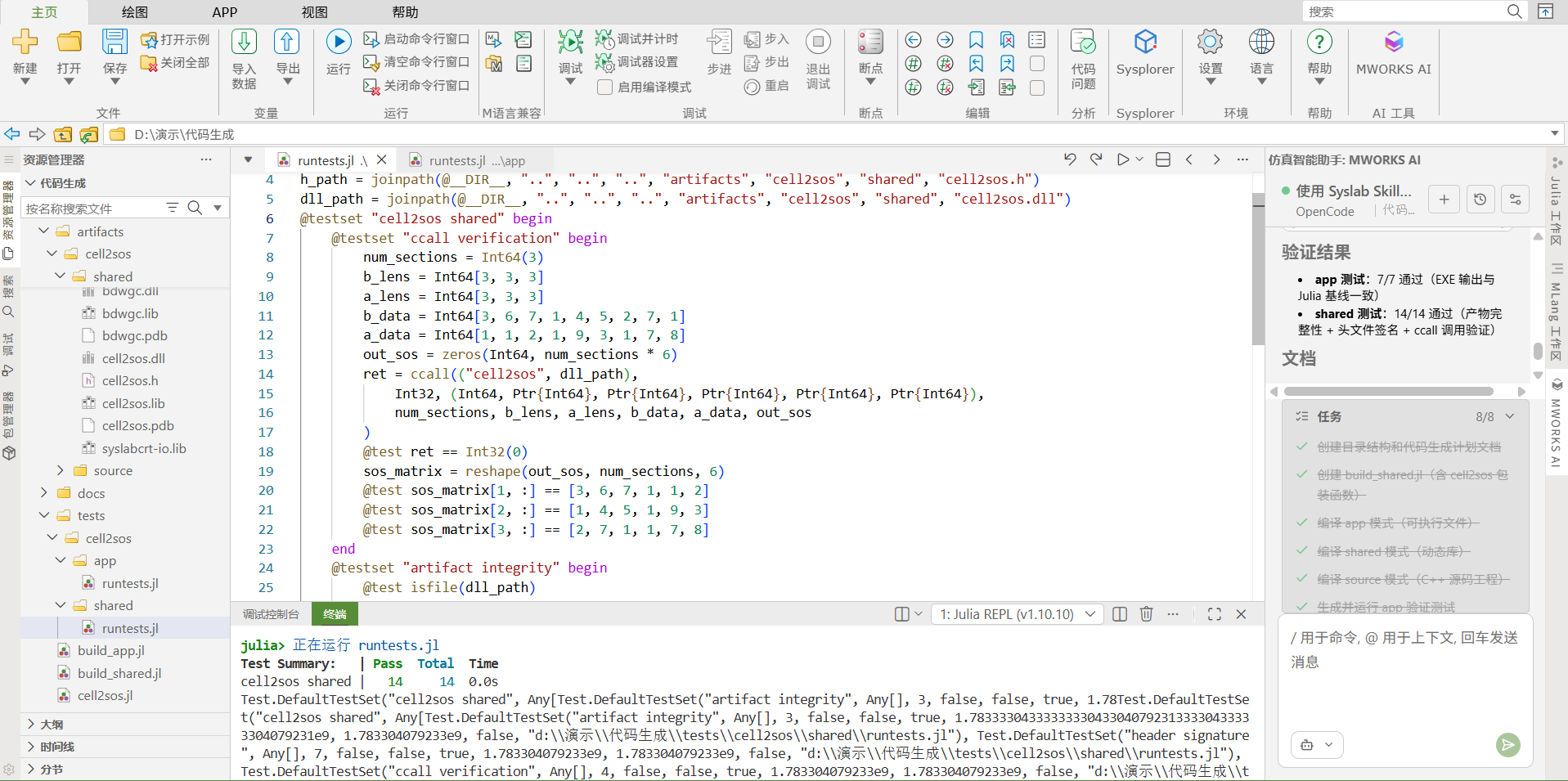Screen dimensions: 1568x781
Task: Switch to the 调试控制台 tab
Action: tap(271, 614)
